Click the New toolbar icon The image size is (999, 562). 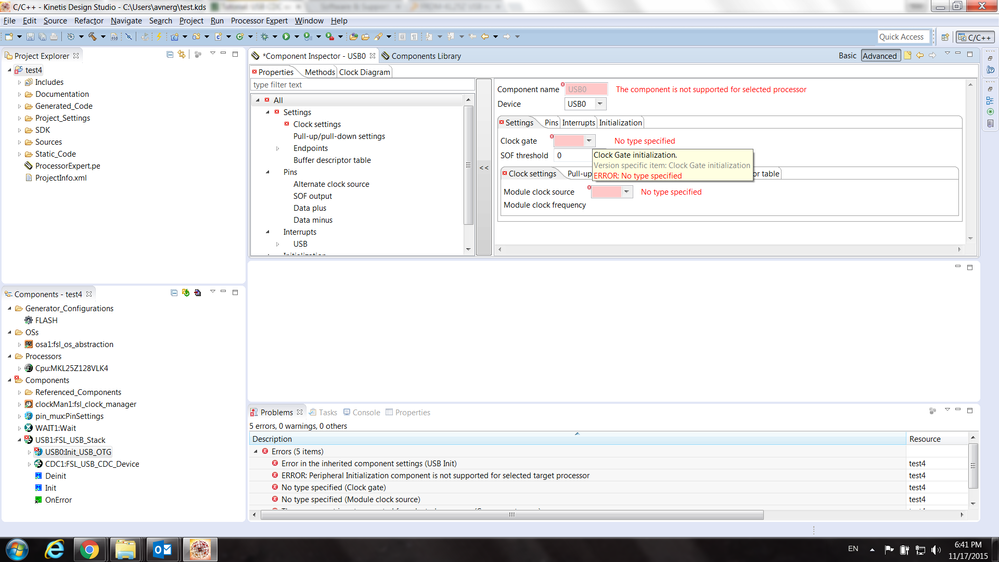9,37
